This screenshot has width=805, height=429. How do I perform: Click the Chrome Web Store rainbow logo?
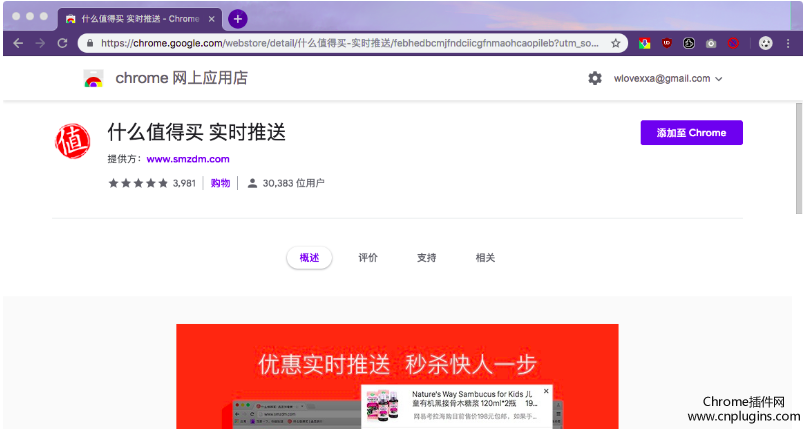point(93,79)
